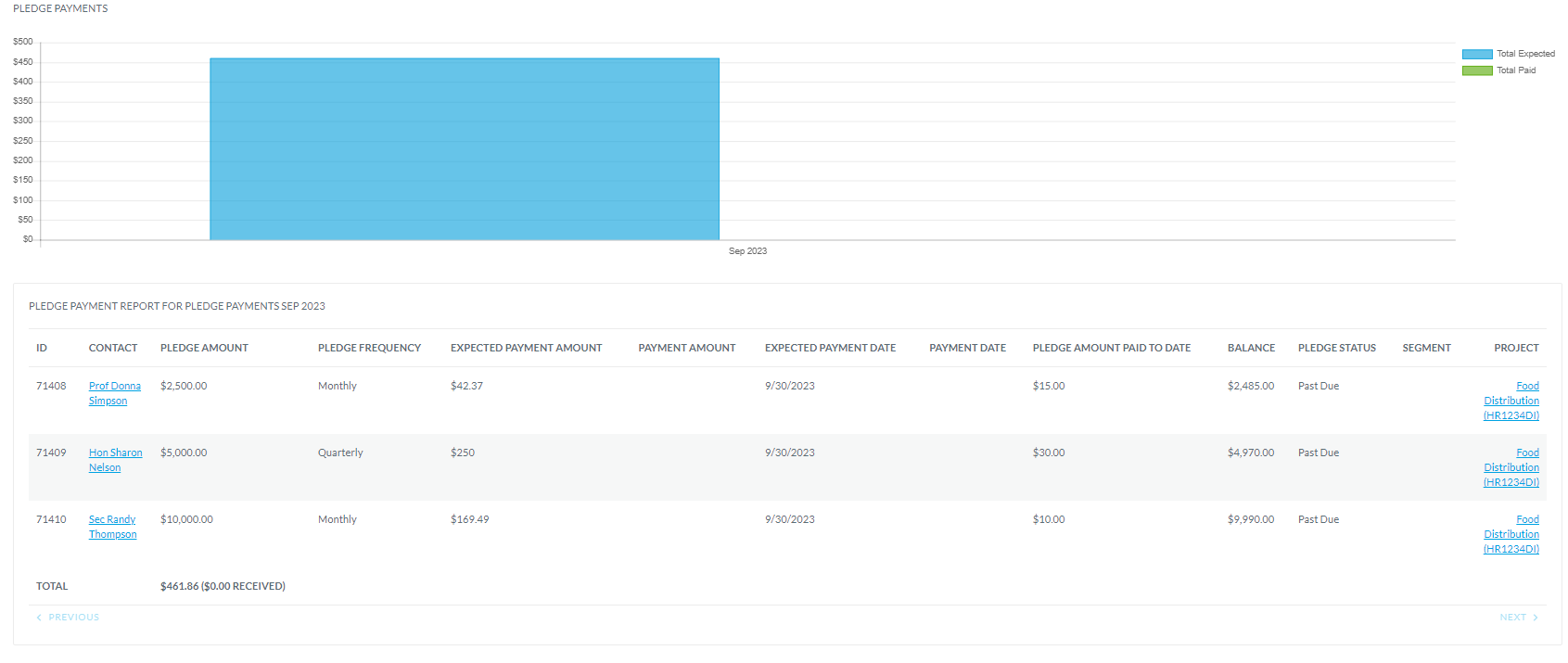Click the Total Expected legend blue swatch
Screen dimensions: 1568x663
tap(1477, 54)
